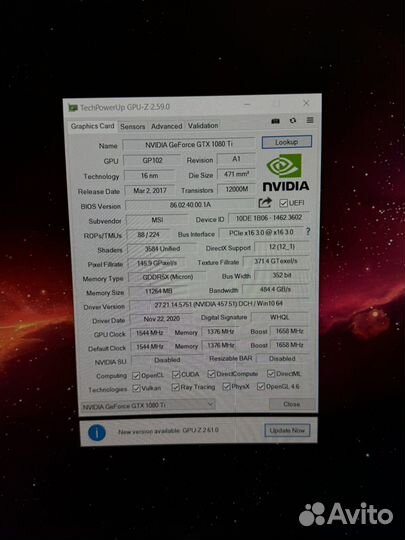Click the DirectX Support value 12 (12_1)
The height and width of the screenshot is (540, 405).
coord(282,247)
